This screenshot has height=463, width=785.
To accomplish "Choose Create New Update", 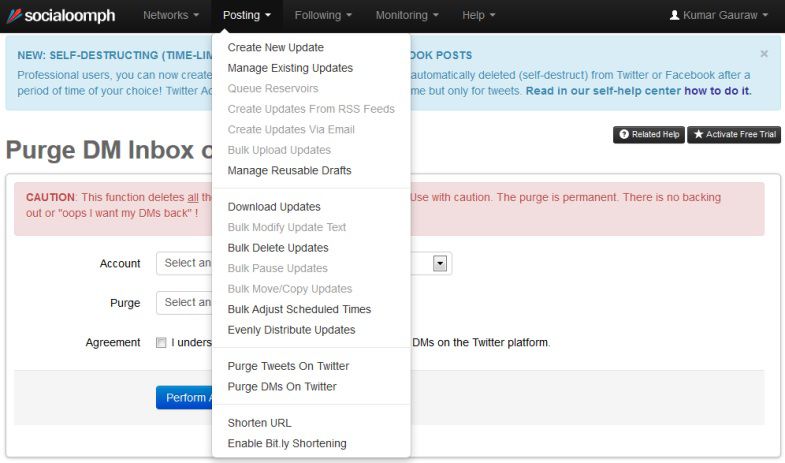I will [x=275, y=48].
